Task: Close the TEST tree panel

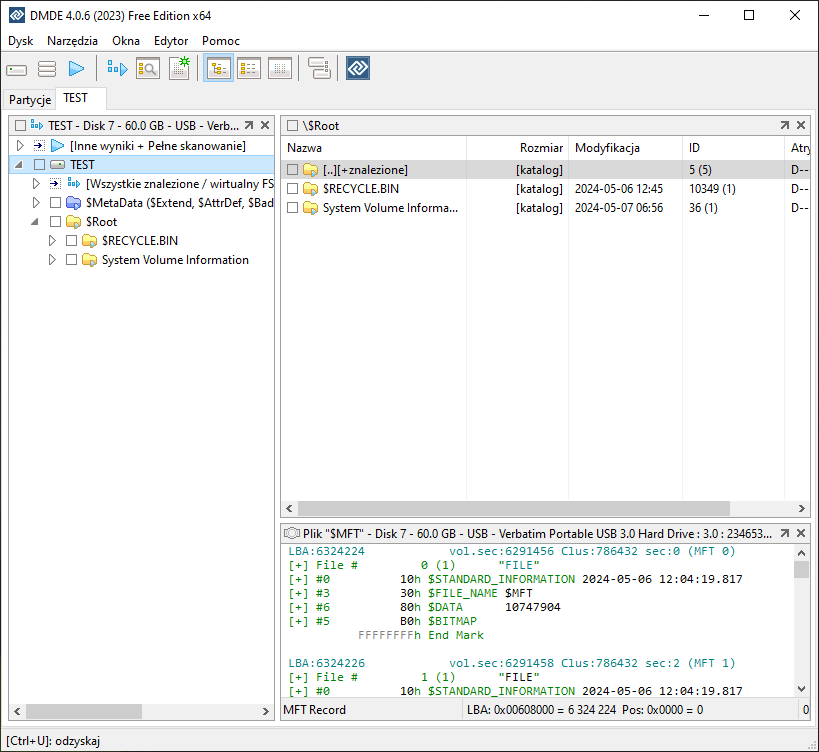Action: [x=265, y=125]
